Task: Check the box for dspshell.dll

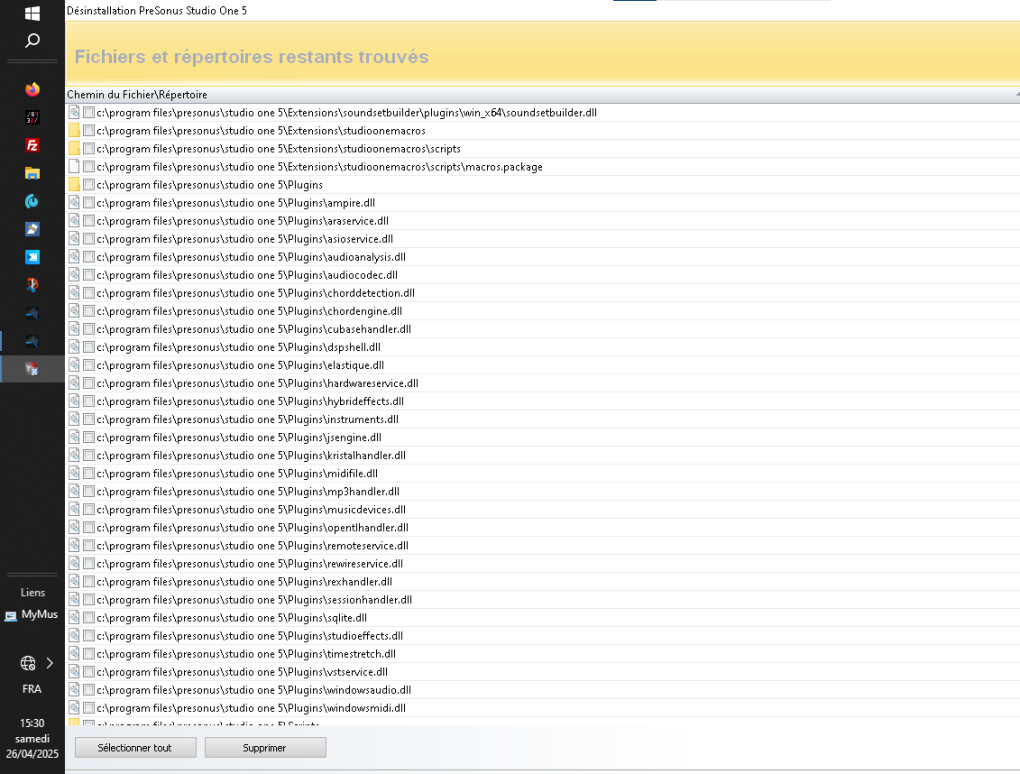Action: [88, 347]
